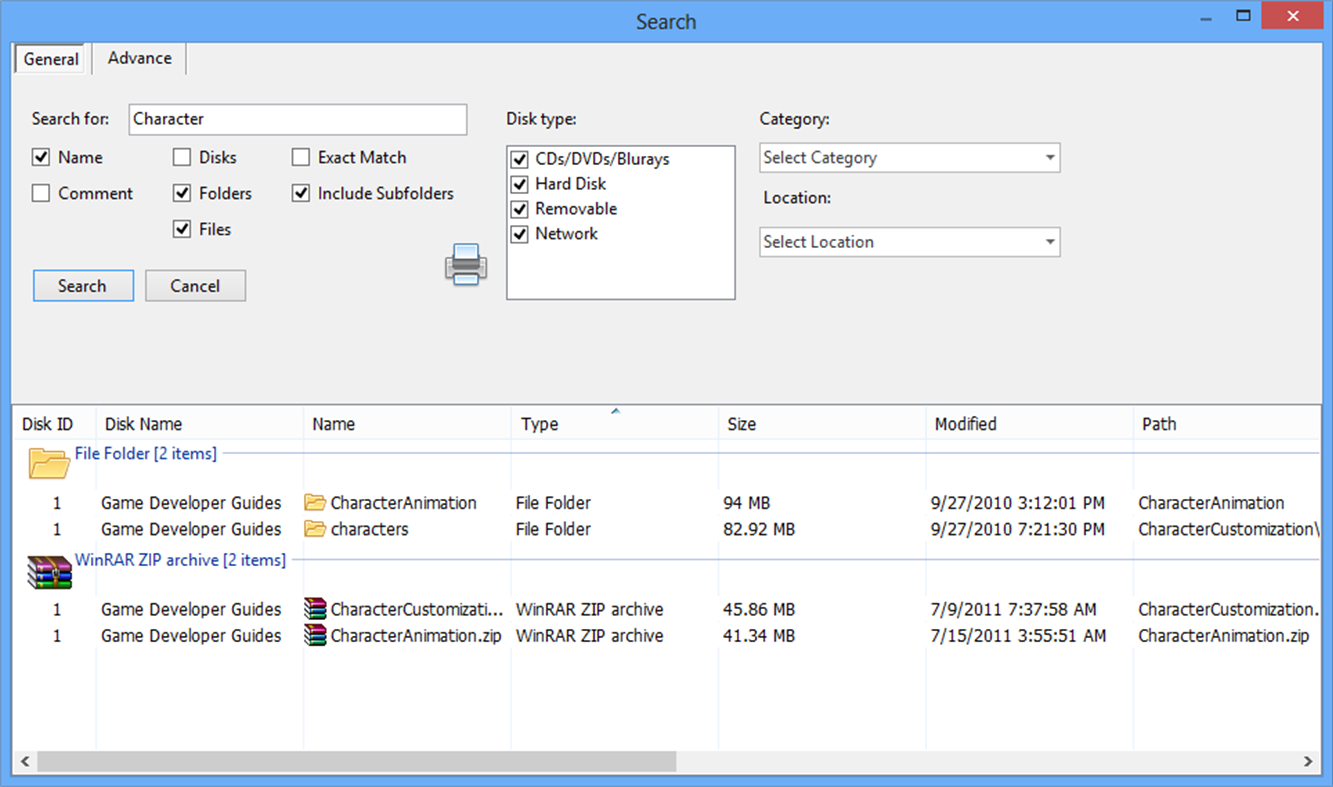Uncheck the Name search option
Viewport: 1333px width, 787px height.
(x=41, y=157)
